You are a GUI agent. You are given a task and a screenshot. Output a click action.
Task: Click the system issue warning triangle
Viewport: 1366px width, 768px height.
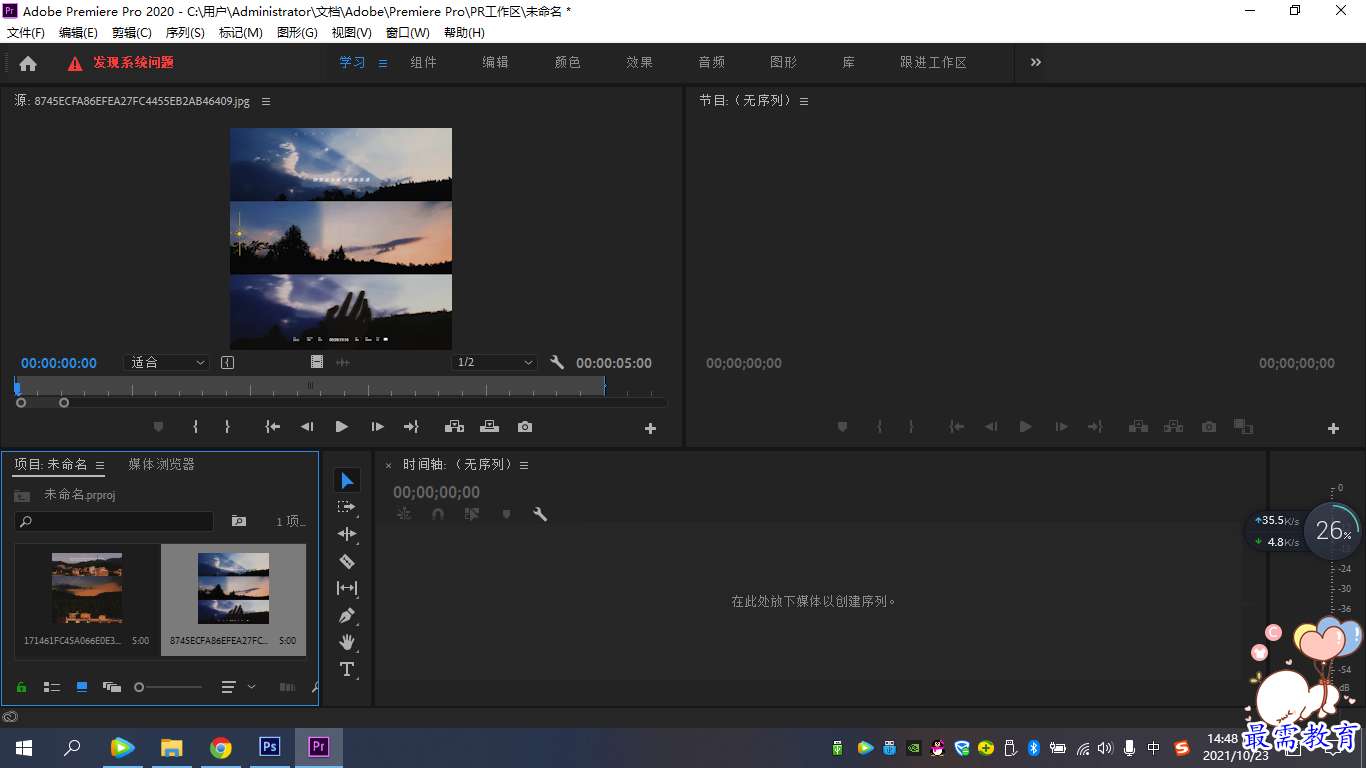(75, 63)
